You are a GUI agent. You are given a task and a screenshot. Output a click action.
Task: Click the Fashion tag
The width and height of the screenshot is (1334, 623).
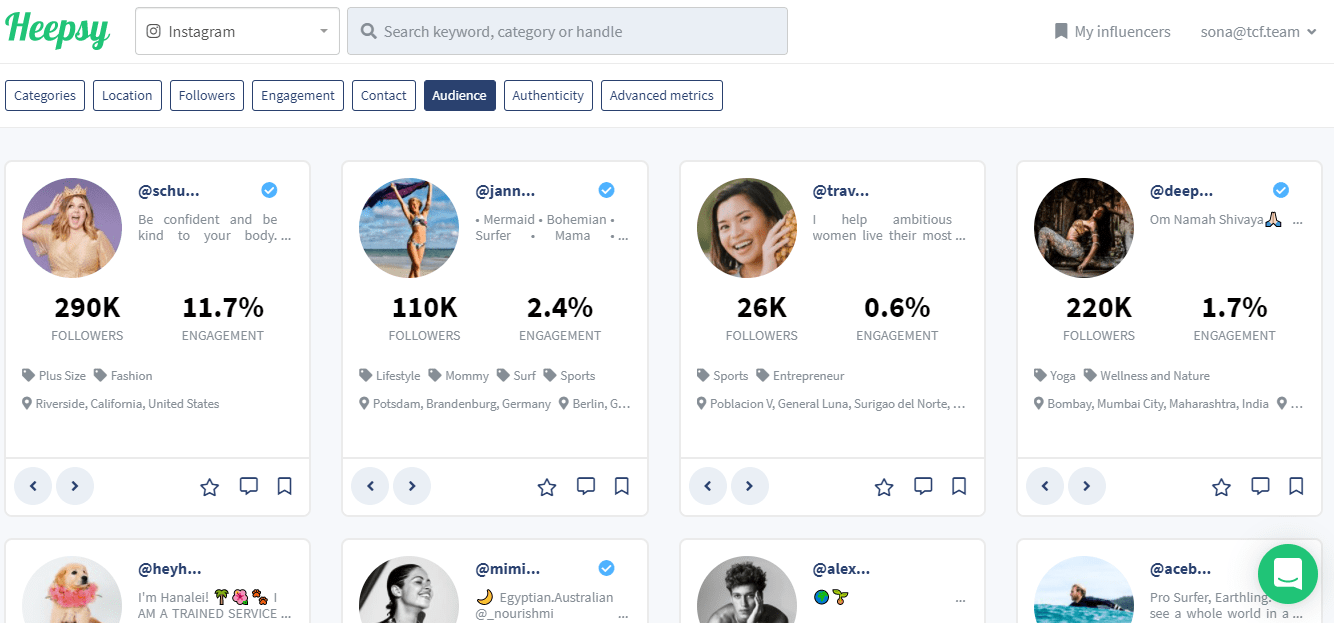123,376
